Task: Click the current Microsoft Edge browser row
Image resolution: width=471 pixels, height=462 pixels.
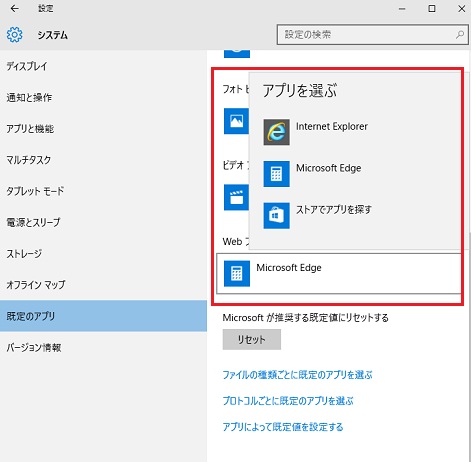Action: [339, 273]
